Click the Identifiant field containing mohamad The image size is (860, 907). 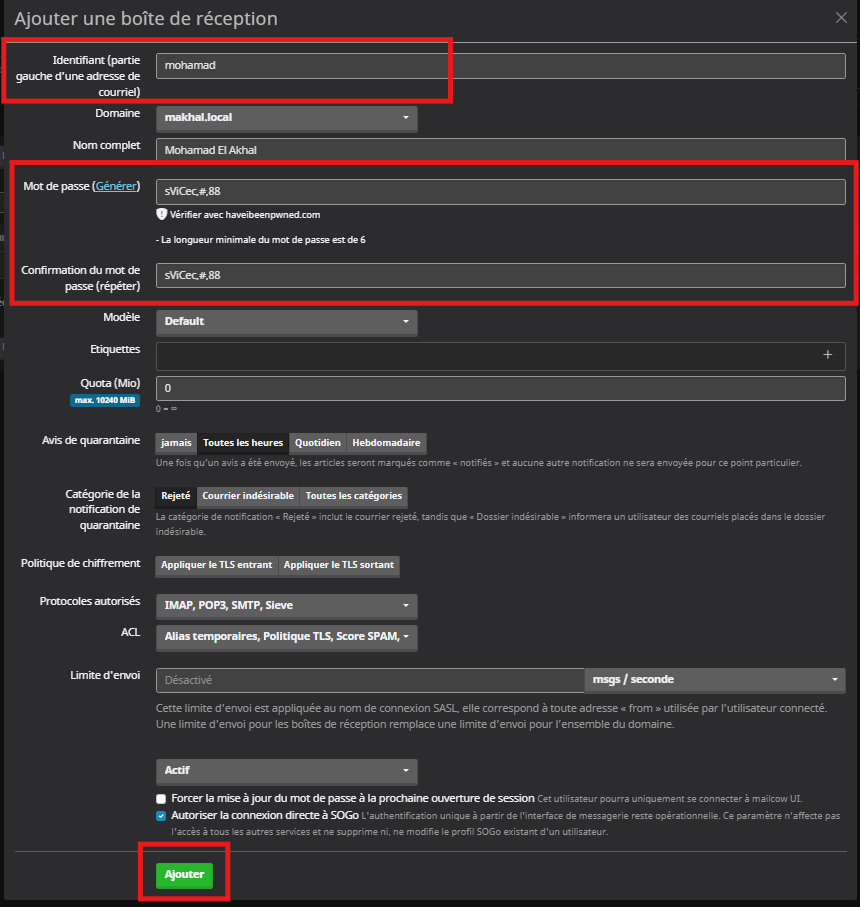point(500,65)
